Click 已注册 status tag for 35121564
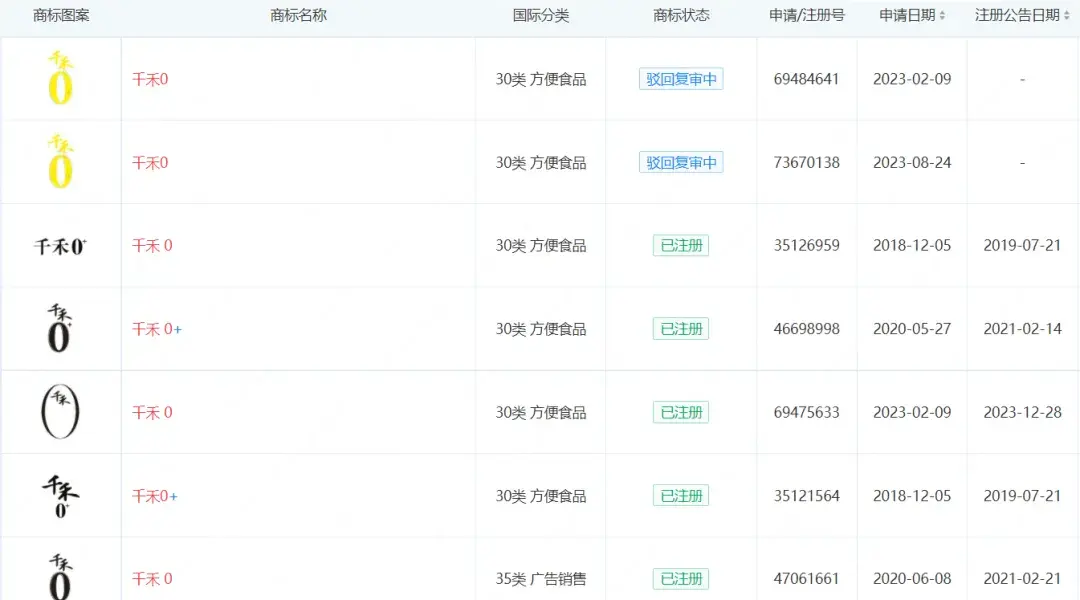Image resolution: width=1080 pixels, height=600 pixels. click(681, 495)
